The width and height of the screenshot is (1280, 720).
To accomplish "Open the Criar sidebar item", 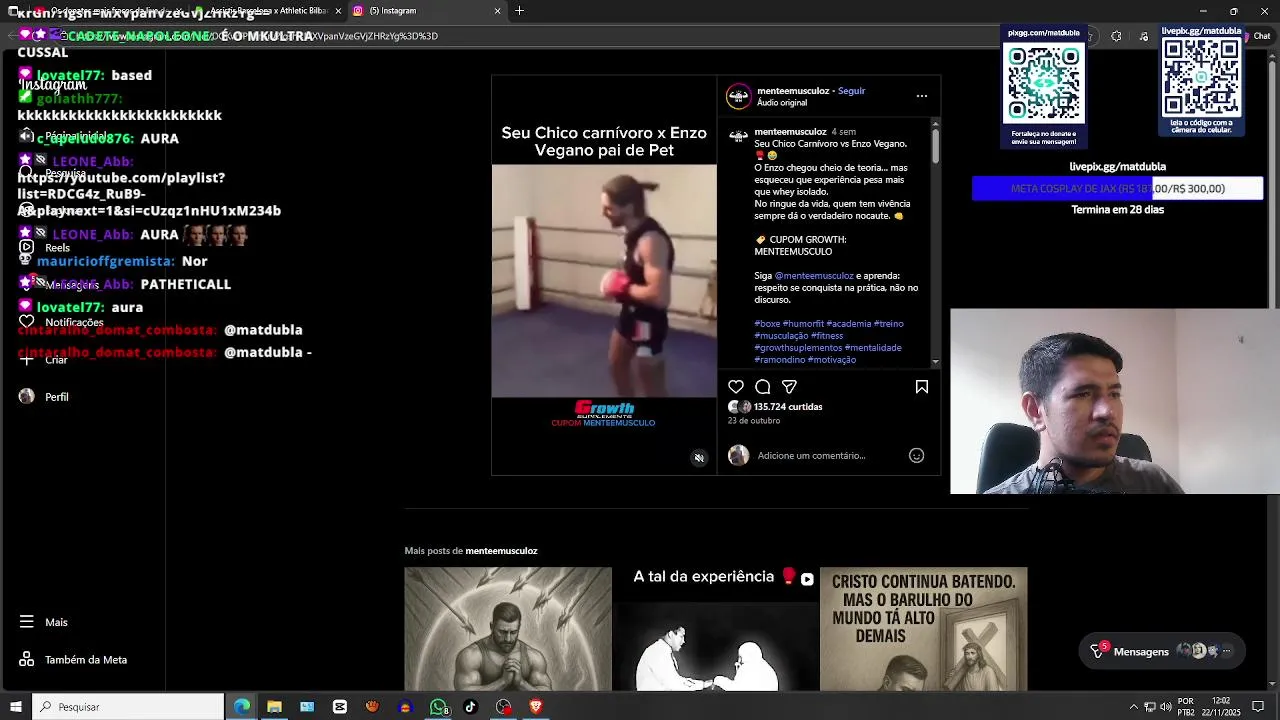I will 42,359.
